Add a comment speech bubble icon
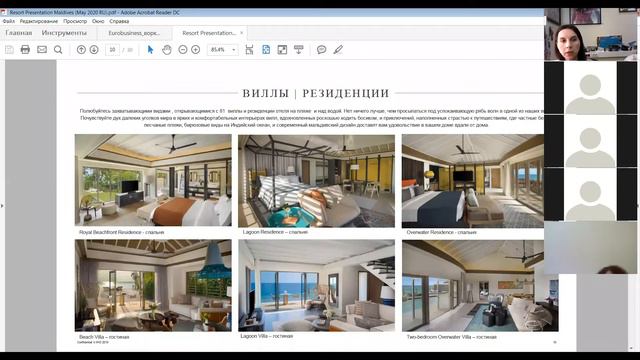The width and height of the screenshot is (640, 360). (x=322, y=50)
